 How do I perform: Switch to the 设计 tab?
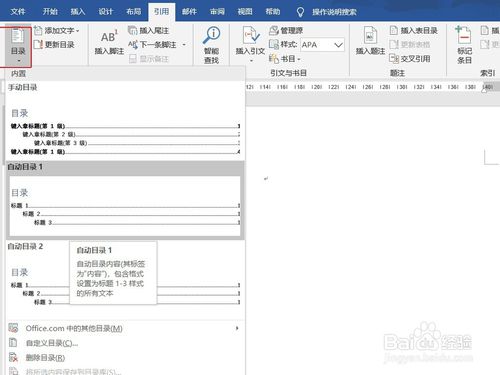coord(106,12)
